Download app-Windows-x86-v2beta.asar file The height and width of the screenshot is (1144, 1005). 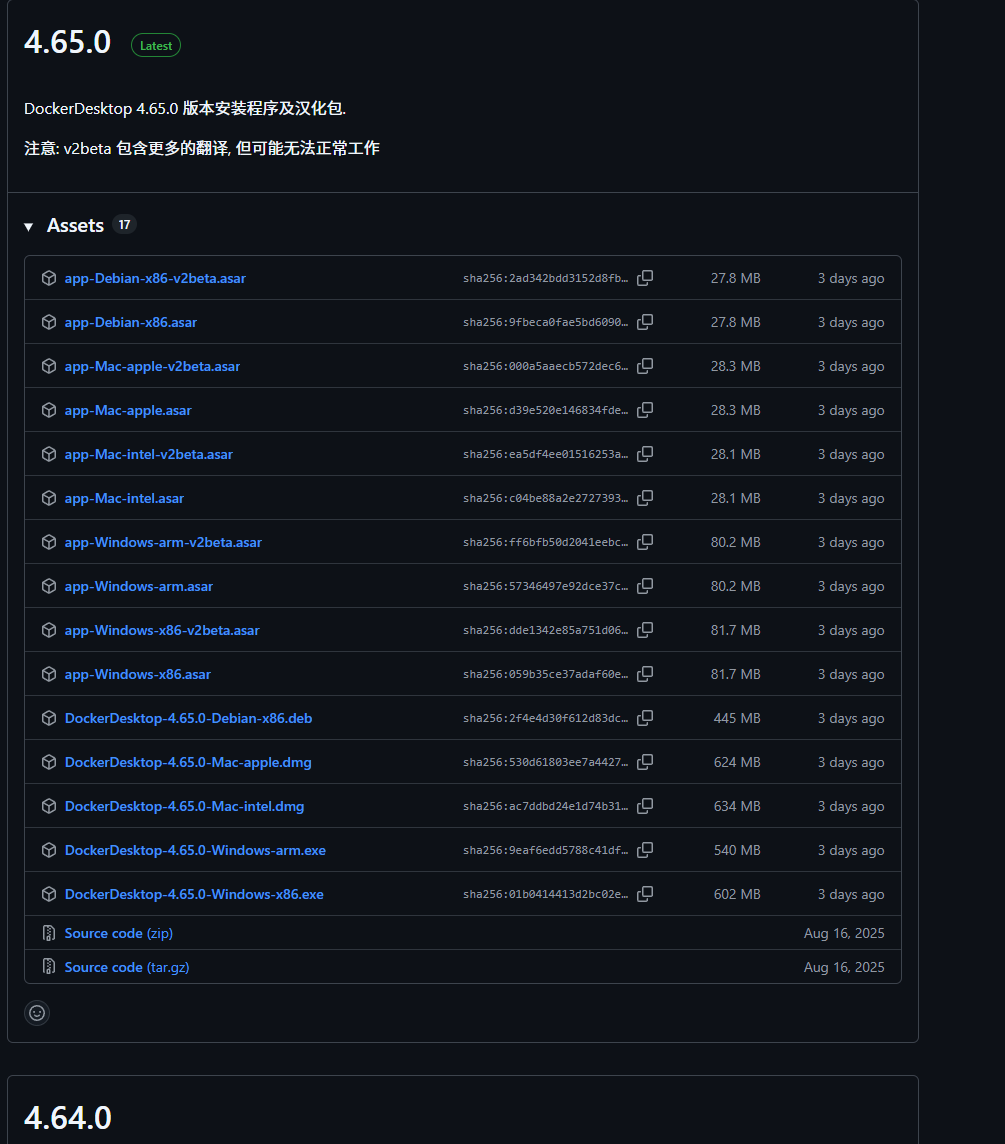162,630
